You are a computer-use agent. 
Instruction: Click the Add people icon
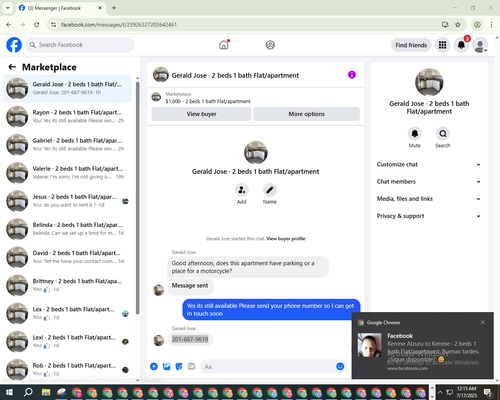click(x=241, y=190)
